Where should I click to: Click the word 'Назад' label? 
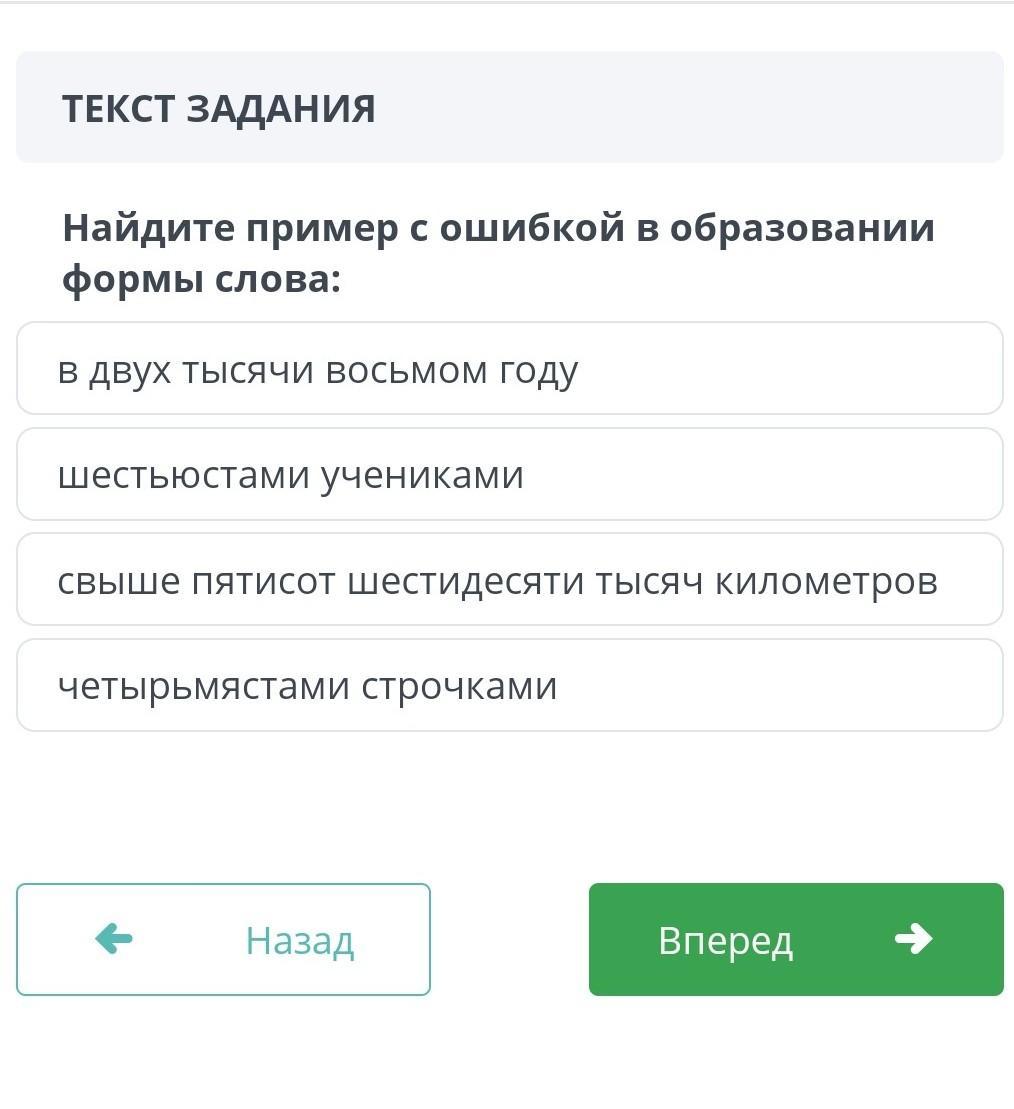click(300, 940)
